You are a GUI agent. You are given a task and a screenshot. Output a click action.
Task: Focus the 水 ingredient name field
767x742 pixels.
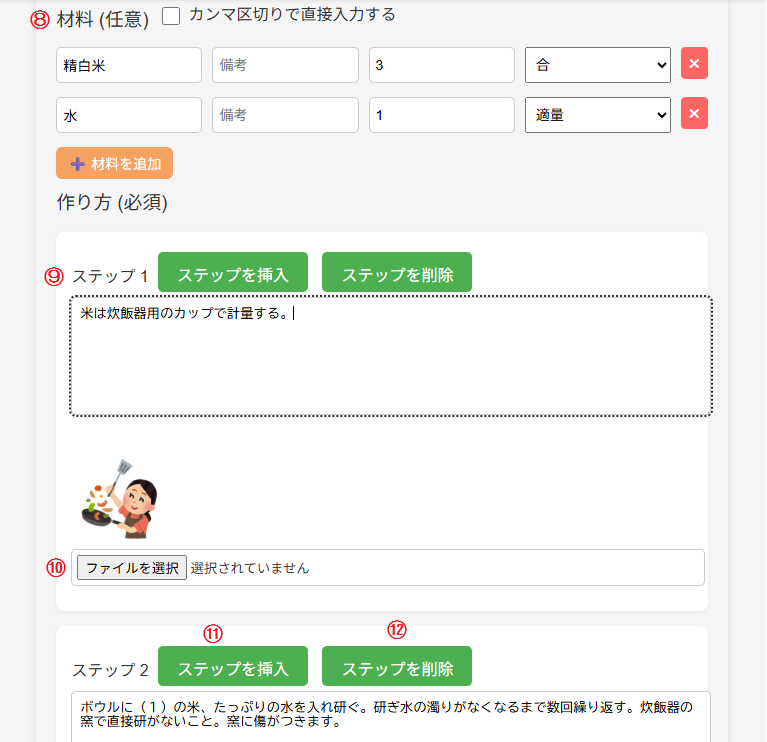tap(129, 115)
